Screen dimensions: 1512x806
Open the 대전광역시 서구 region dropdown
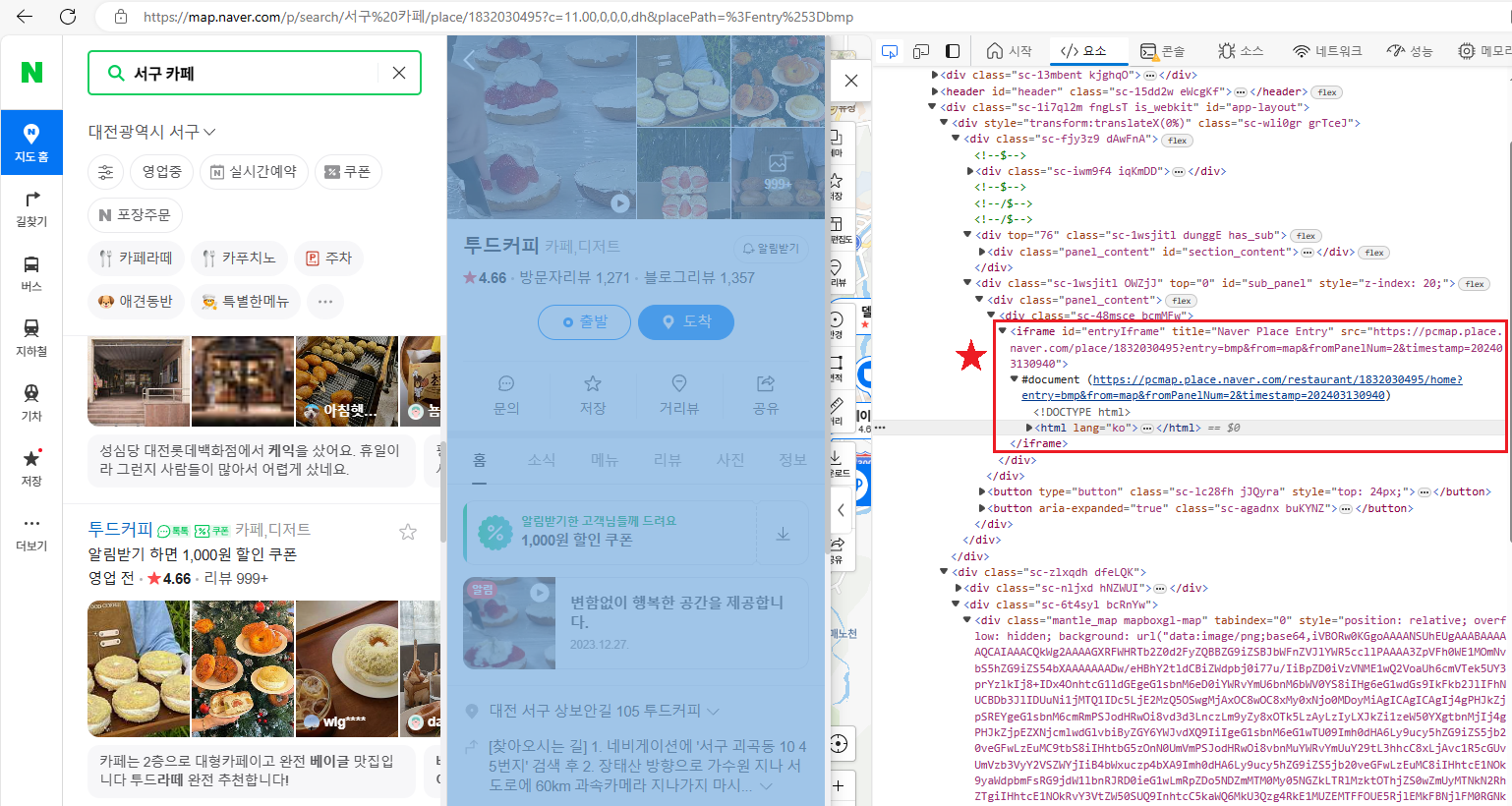click(152, 131)
